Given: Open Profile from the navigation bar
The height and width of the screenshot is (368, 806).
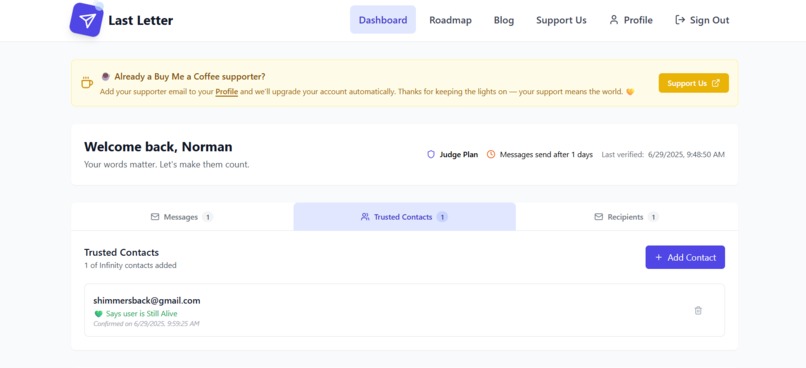Looking at the screenshot, I should [631, 20].
